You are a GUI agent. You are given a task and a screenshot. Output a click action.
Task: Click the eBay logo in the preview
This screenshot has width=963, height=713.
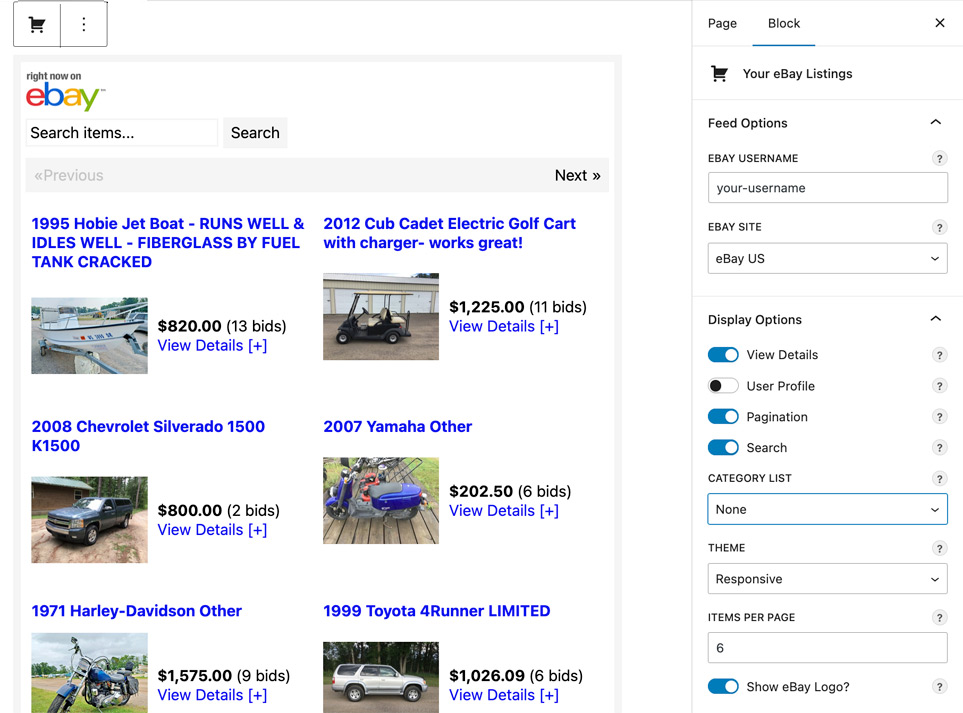coord(65,96)
